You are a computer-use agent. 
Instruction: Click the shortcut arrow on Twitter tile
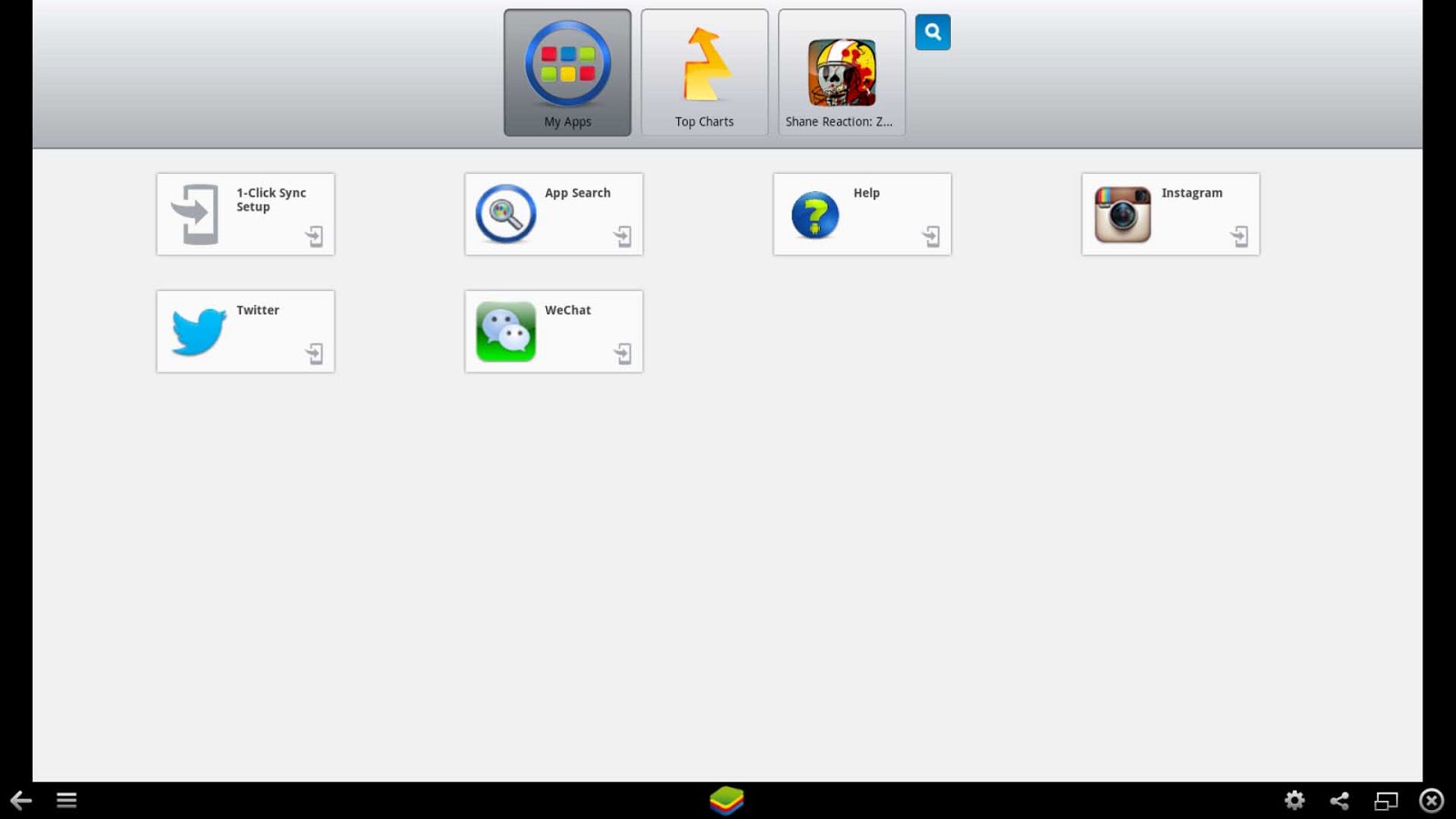coord(315,354)
